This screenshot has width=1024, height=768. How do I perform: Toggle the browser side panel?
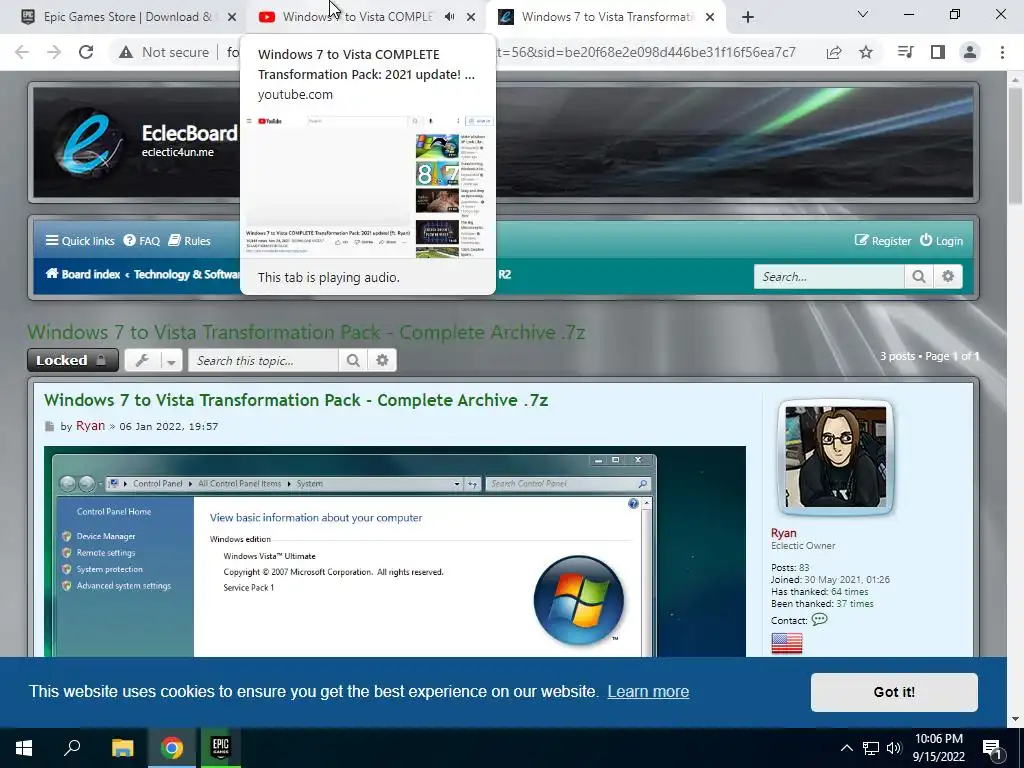pos(938,52)
